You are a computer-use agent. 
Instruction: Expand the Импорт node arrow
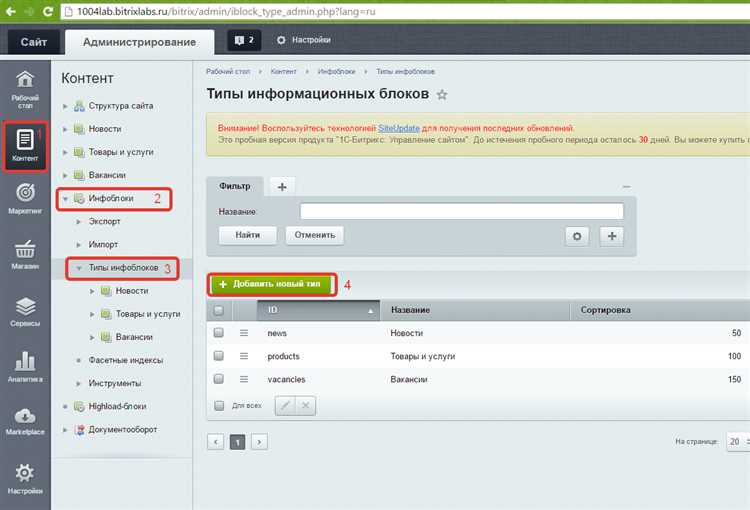coord(79,244)
